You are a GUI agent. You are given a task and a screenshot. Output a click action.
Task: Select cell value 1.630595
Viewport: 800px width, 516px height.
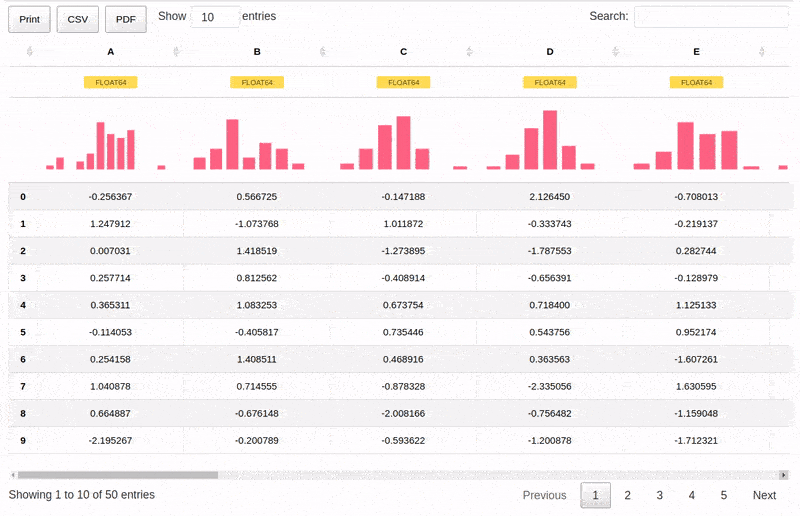pyautogui.click(x=696, y=386)
